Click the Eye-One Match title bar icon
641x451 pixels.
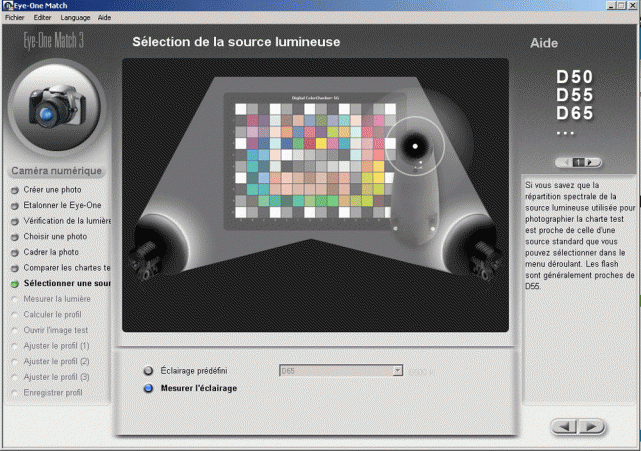click(x=7, y=5)
